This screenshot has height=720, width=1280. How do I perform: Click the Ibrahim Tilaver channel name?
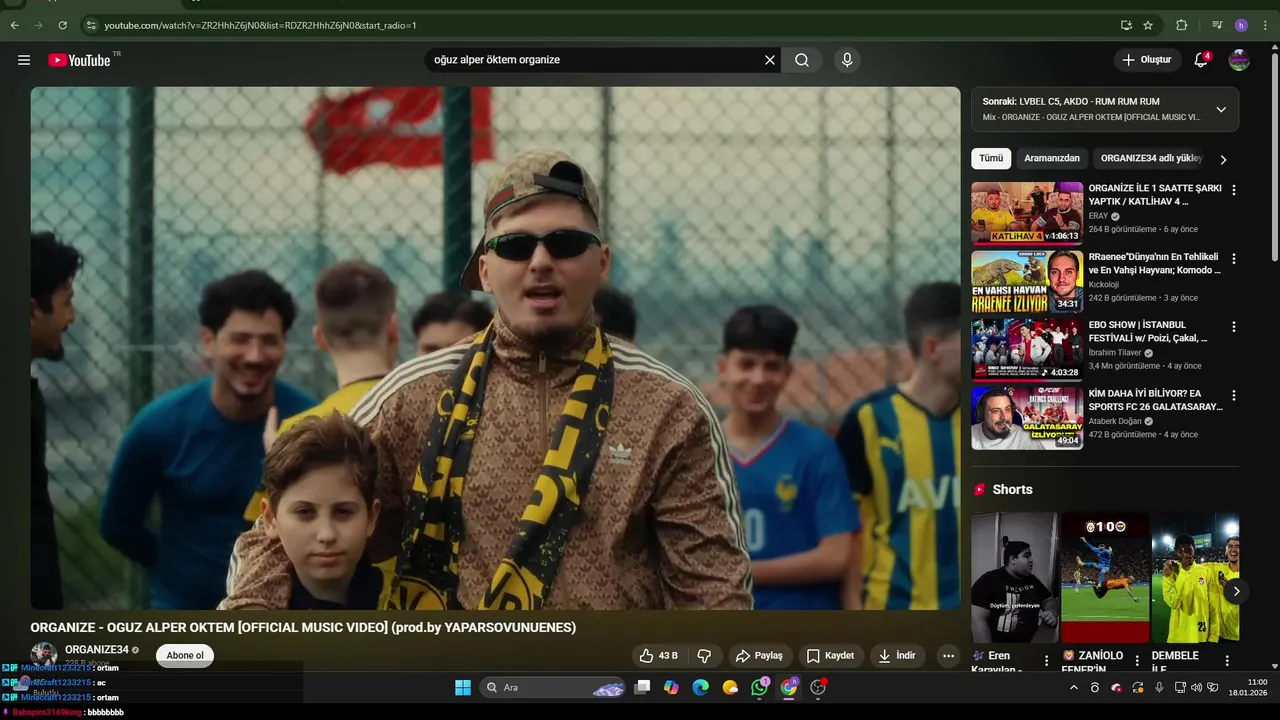pos(1115,353)
